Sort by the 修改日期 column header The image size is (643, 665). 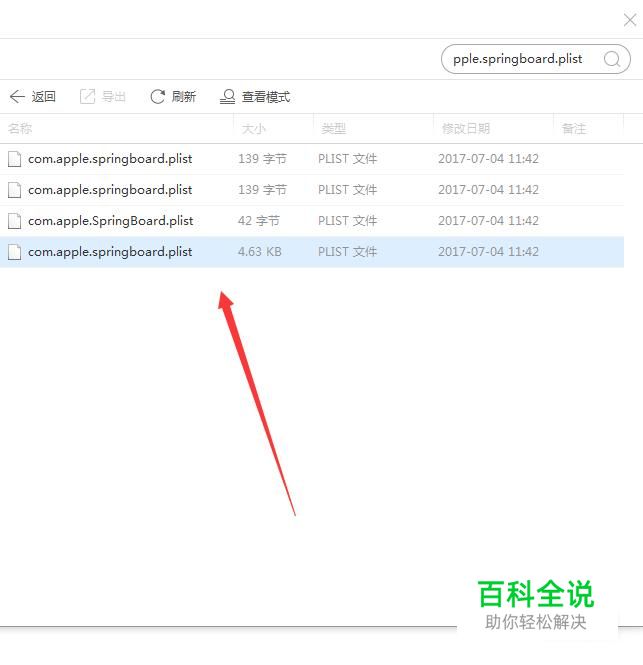(466, 128)
